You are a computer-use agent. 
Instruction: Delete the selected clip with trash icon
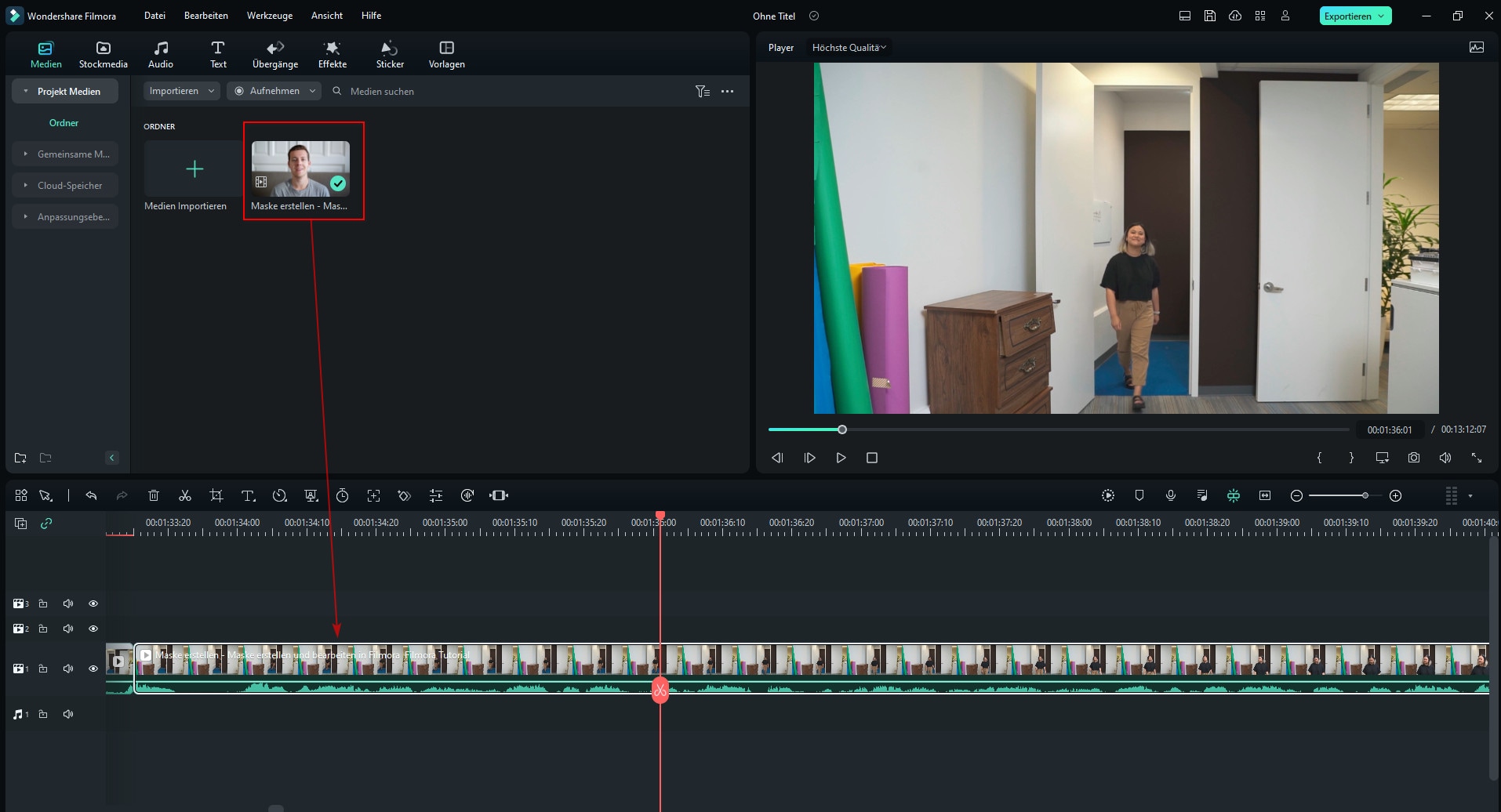point(154,495)
